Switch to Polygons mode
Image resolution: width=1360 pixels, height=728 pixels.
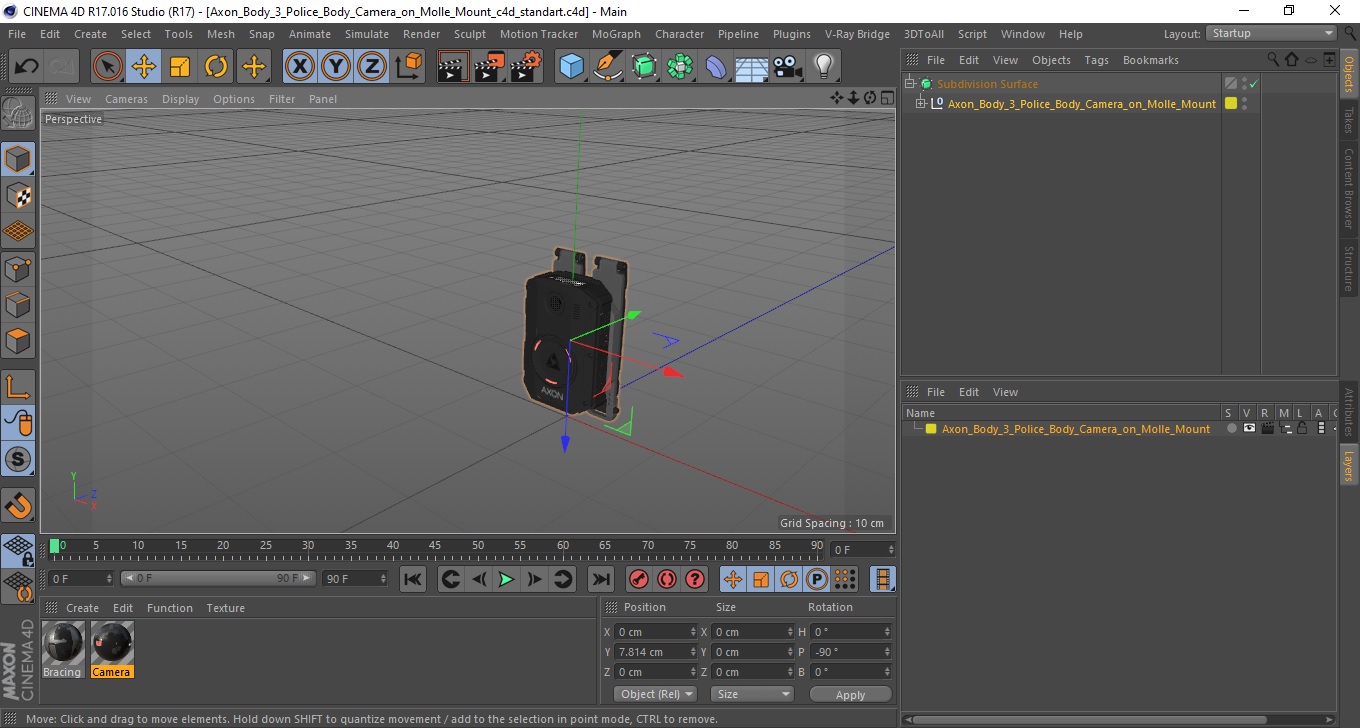[x=18, y=340]
